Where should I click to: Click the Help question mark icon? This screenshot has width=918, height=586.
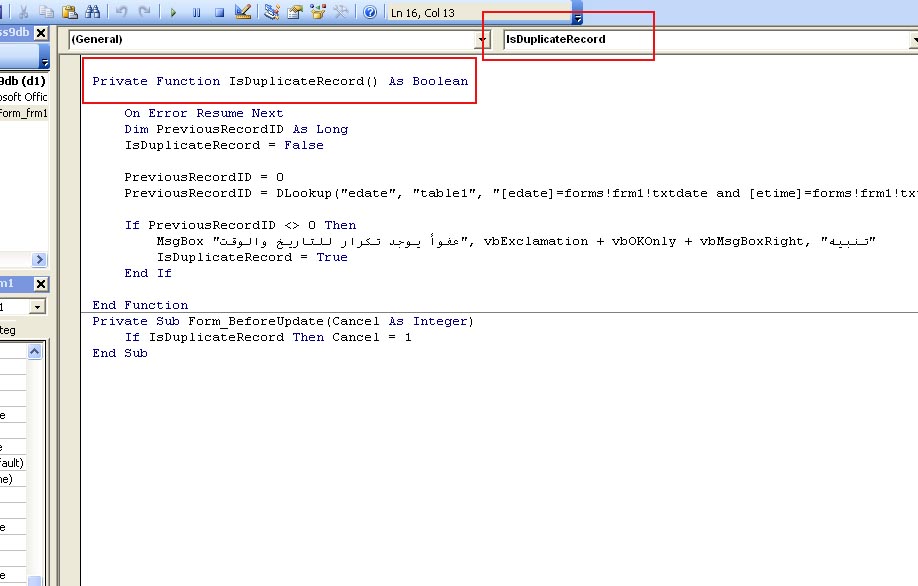click(369, 12)
